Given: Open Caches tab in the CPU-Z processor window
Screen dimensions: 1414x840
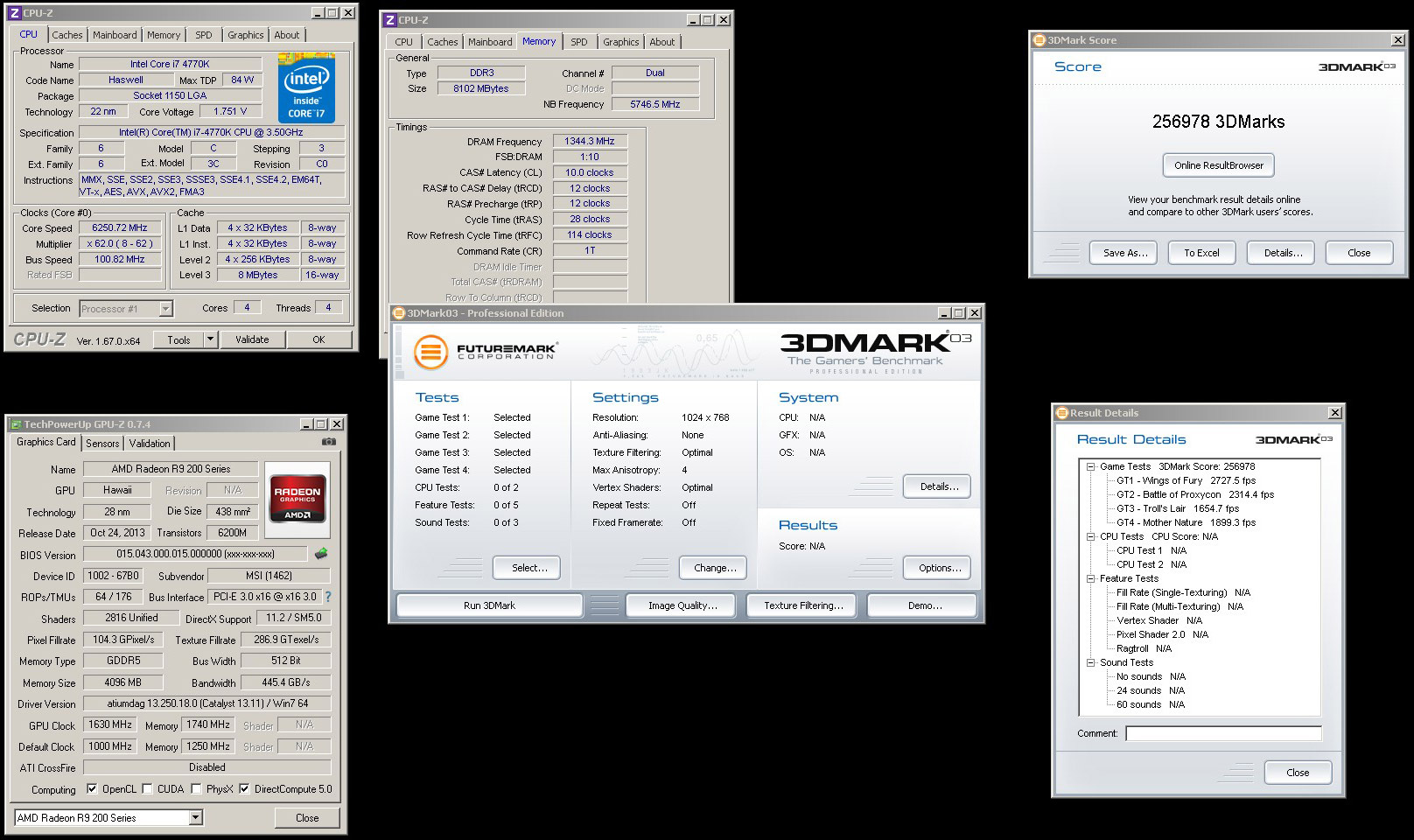Looking at the screenshot, I should pyautogui.click(x=66, y=35).
